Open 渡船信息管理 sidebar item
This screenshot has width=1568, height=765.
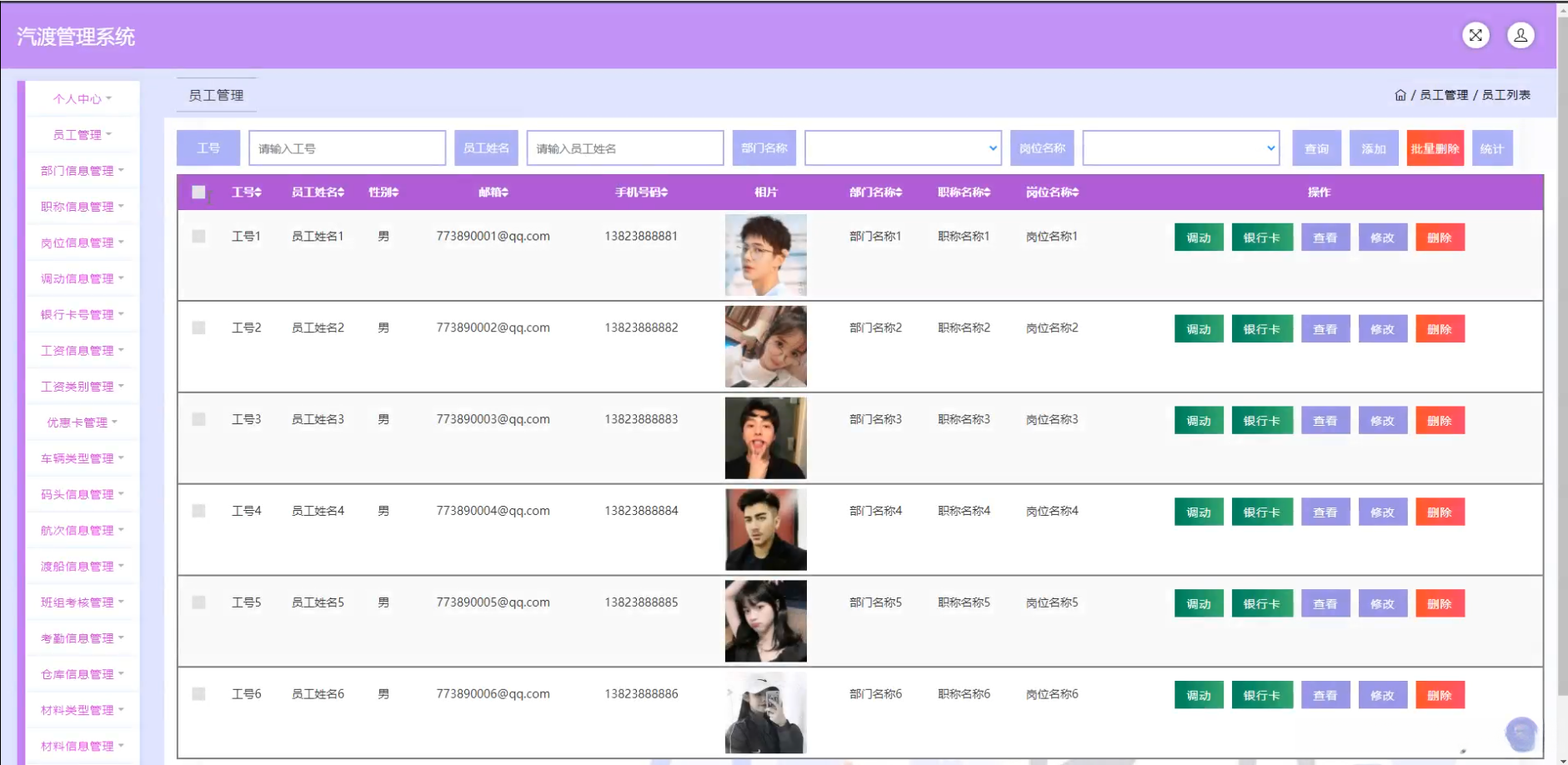83,566
